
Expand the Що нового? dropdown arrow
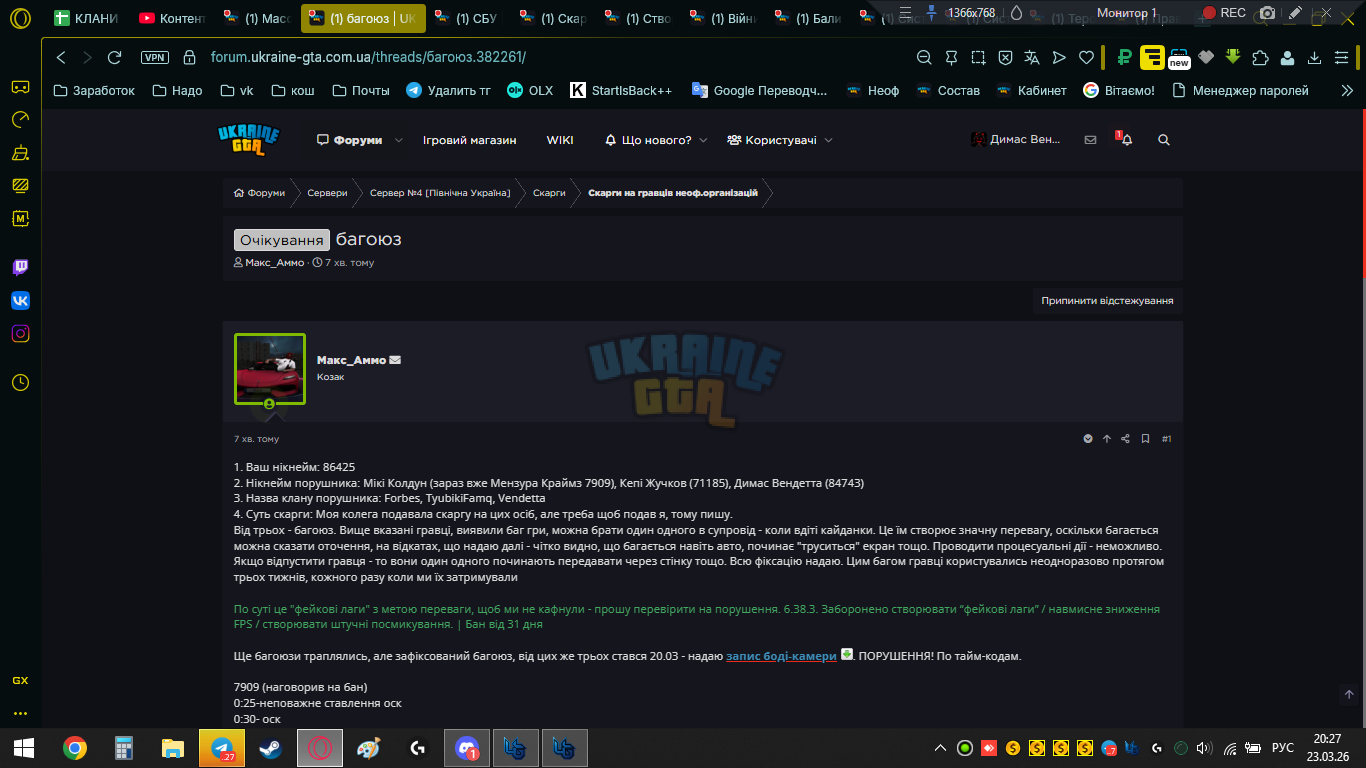point(703,140)
